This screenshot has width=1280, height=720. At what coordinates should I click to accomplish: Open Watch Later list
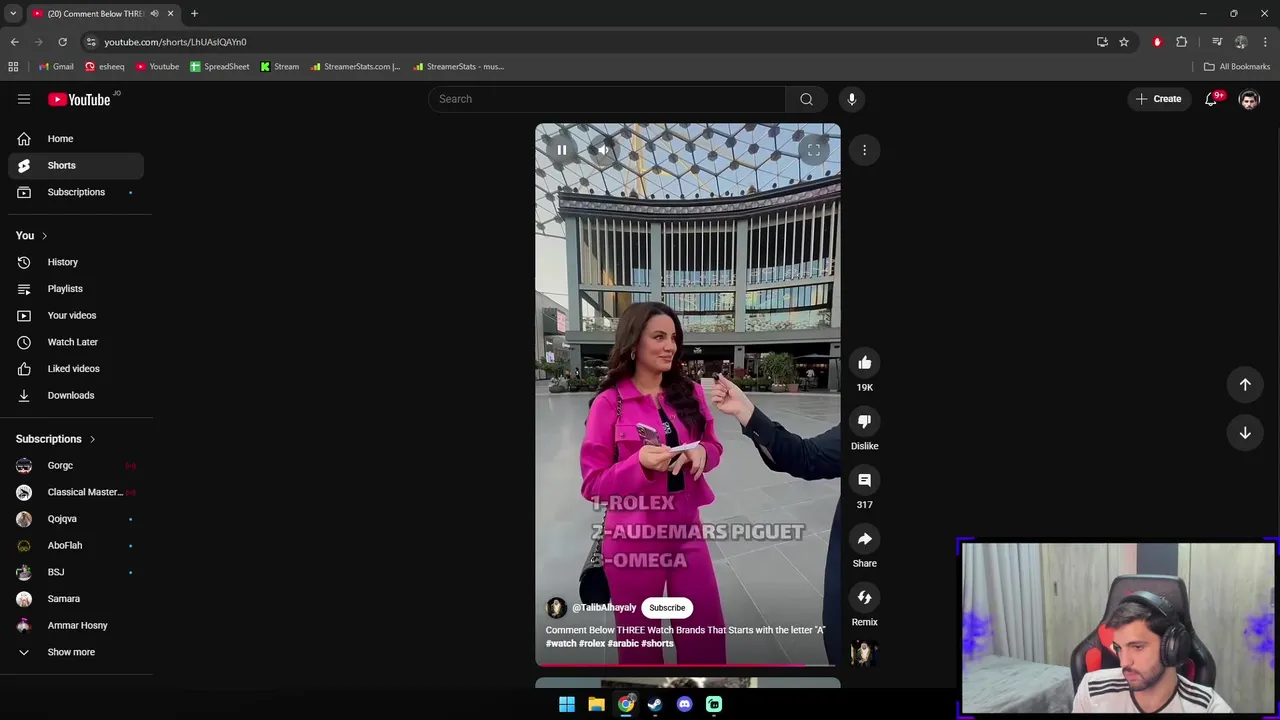[x=76, y=342]
